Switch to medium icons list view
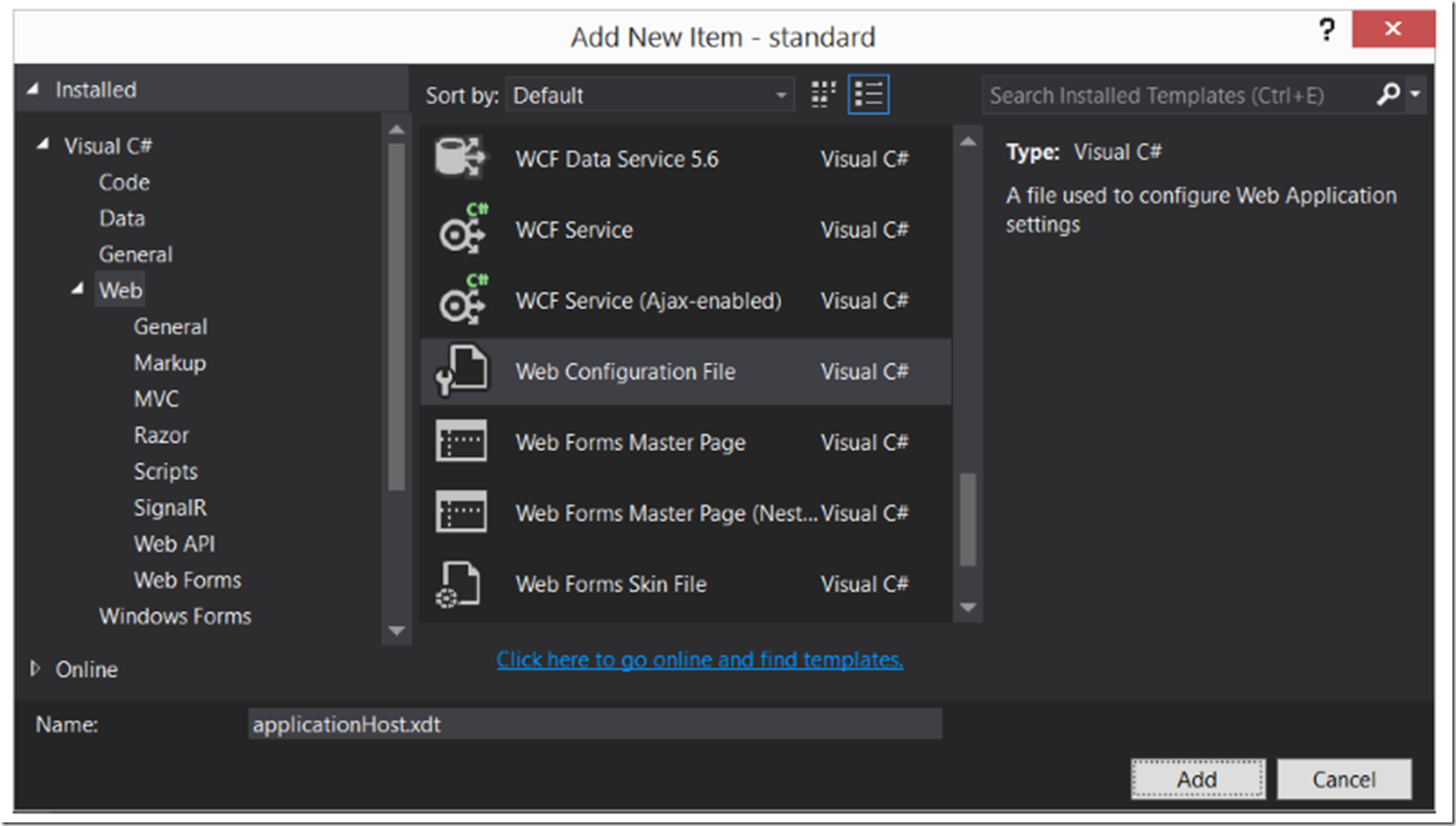Viewport: 1456px width, 826px height. 869,94
